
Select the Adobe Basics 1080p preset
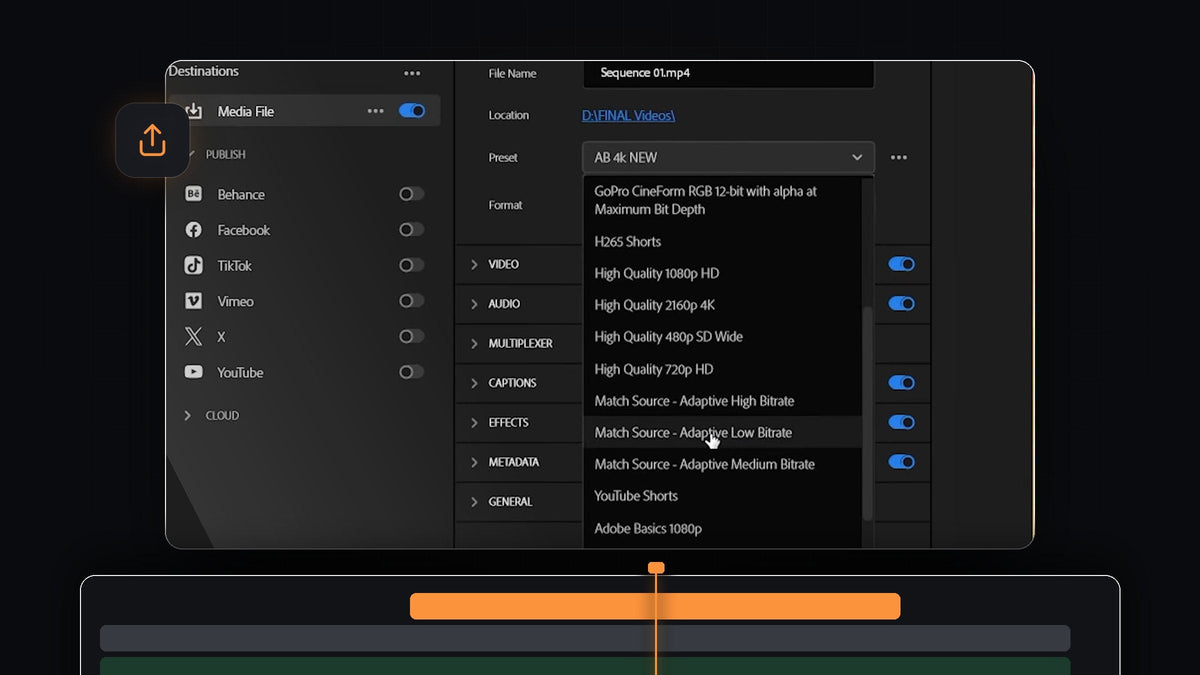click(724, 528)
